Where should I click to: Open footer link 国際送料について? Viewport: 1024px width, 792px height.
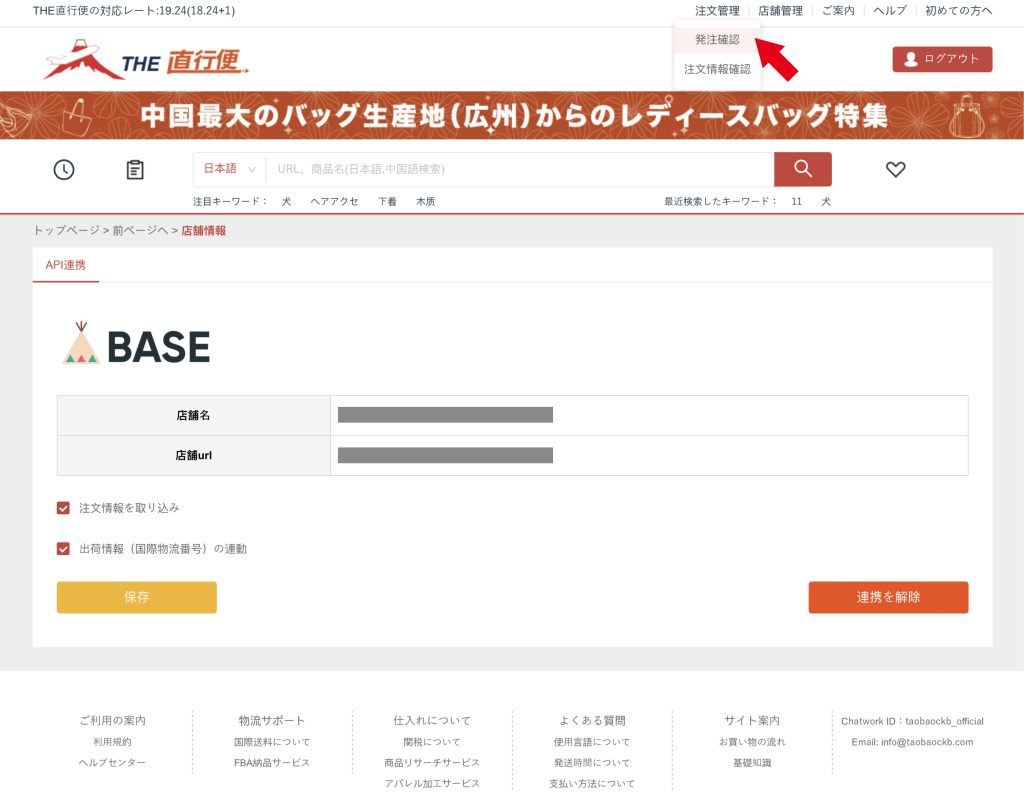pos(272,742)
